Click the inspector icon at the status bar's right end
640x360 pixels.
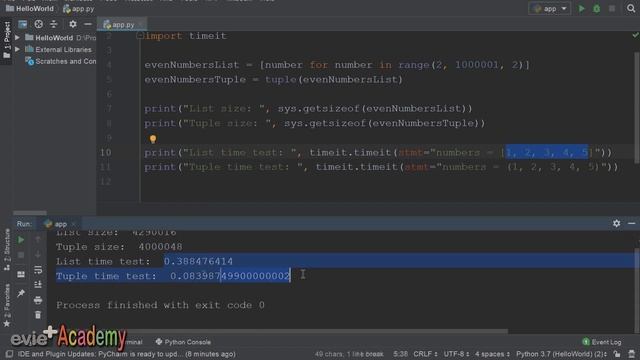point(632,354)
